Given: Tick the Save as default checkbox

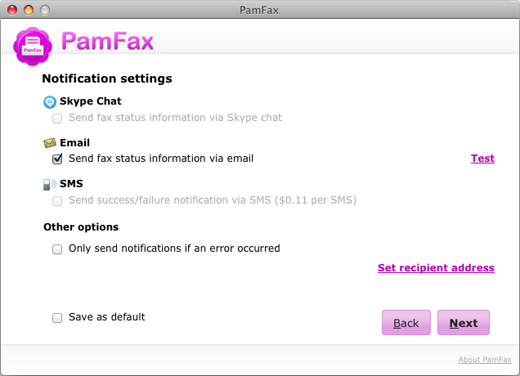Looking at the screenshot, I should [57, 318].
